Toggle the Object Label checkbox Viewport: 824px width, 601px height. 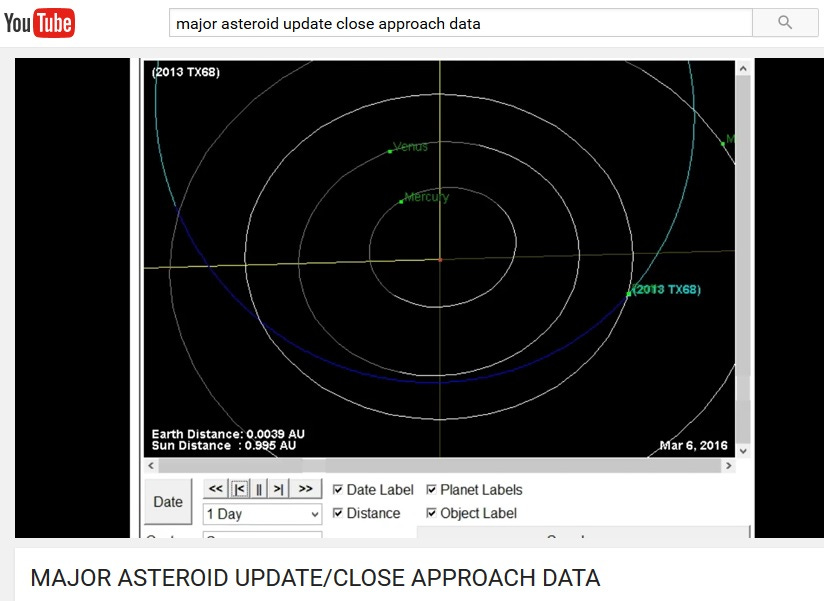[x=431, y=513]
